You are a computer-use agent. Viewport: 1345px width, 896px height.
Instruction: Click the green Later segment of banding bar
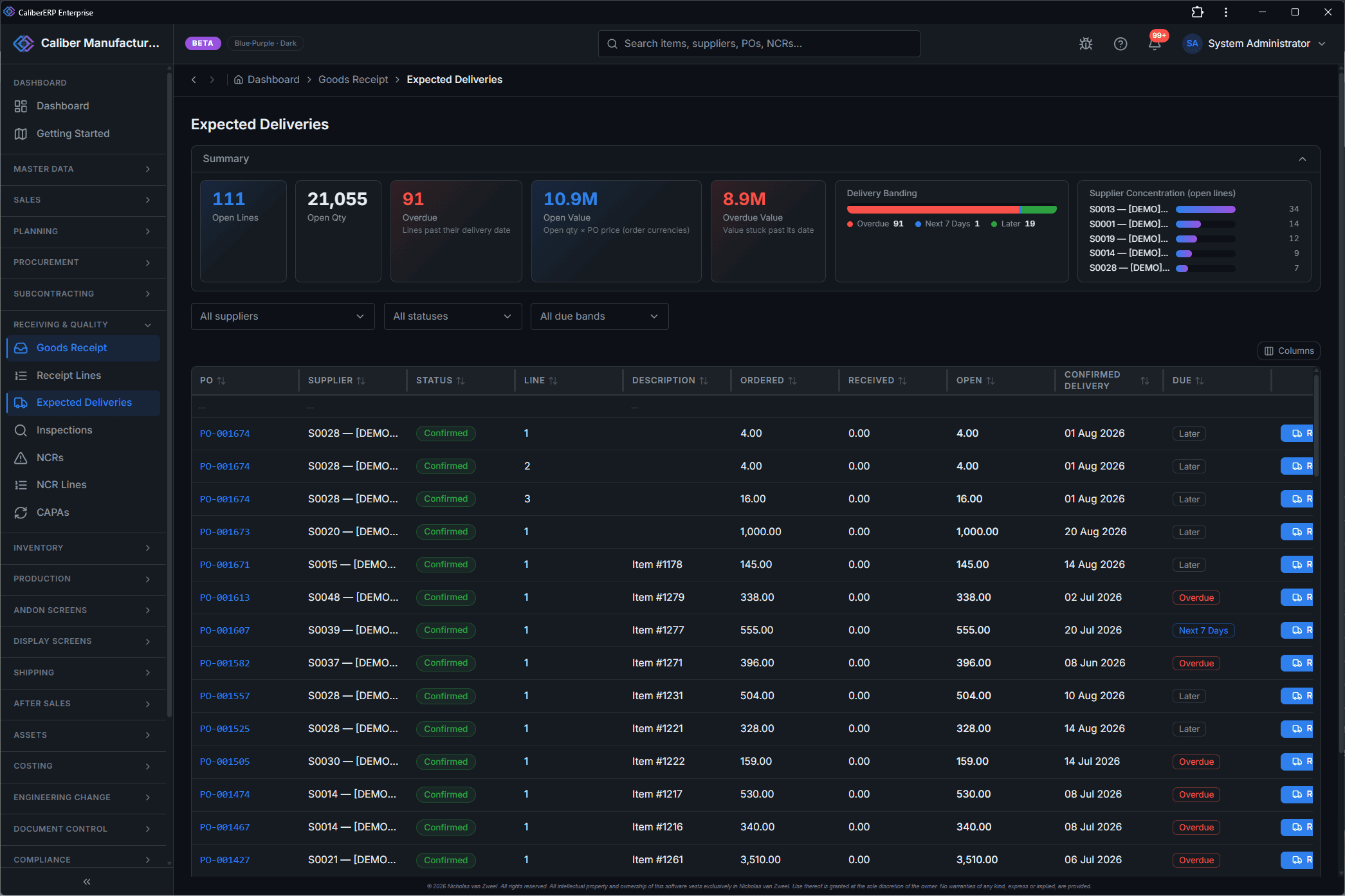click(1039, 210)
